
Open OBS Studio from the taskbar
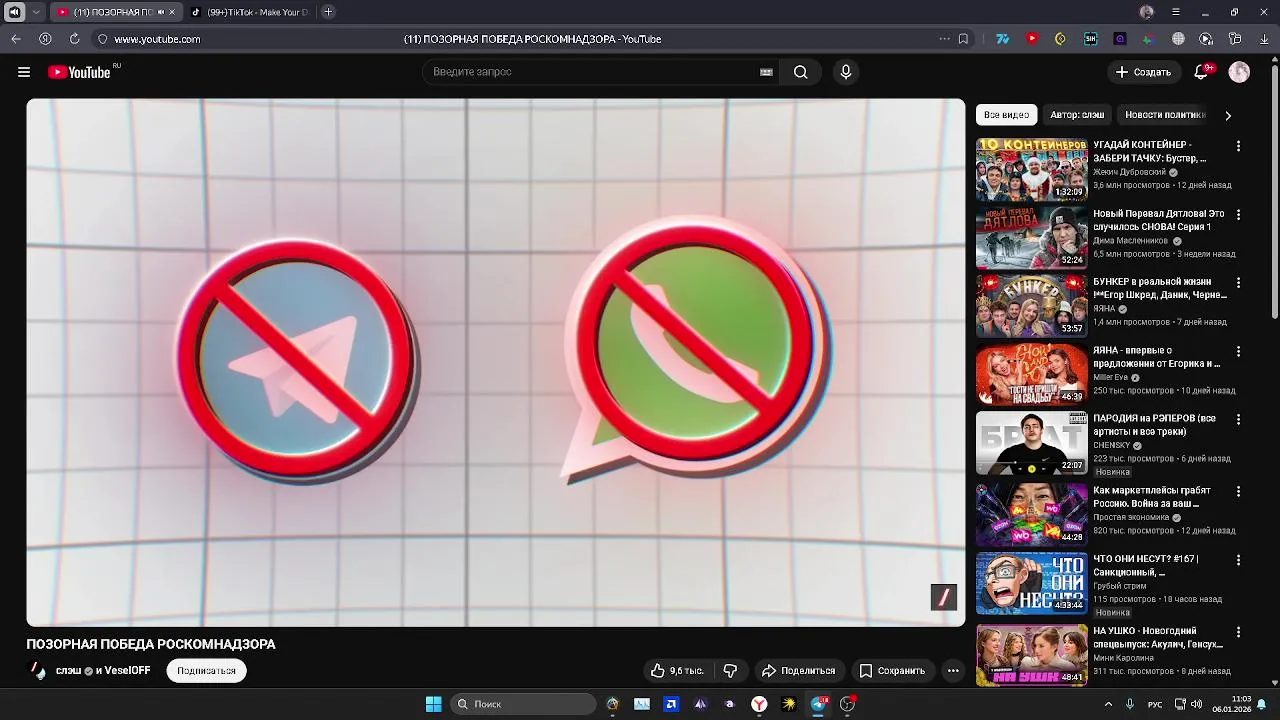[x=848, y=704]
